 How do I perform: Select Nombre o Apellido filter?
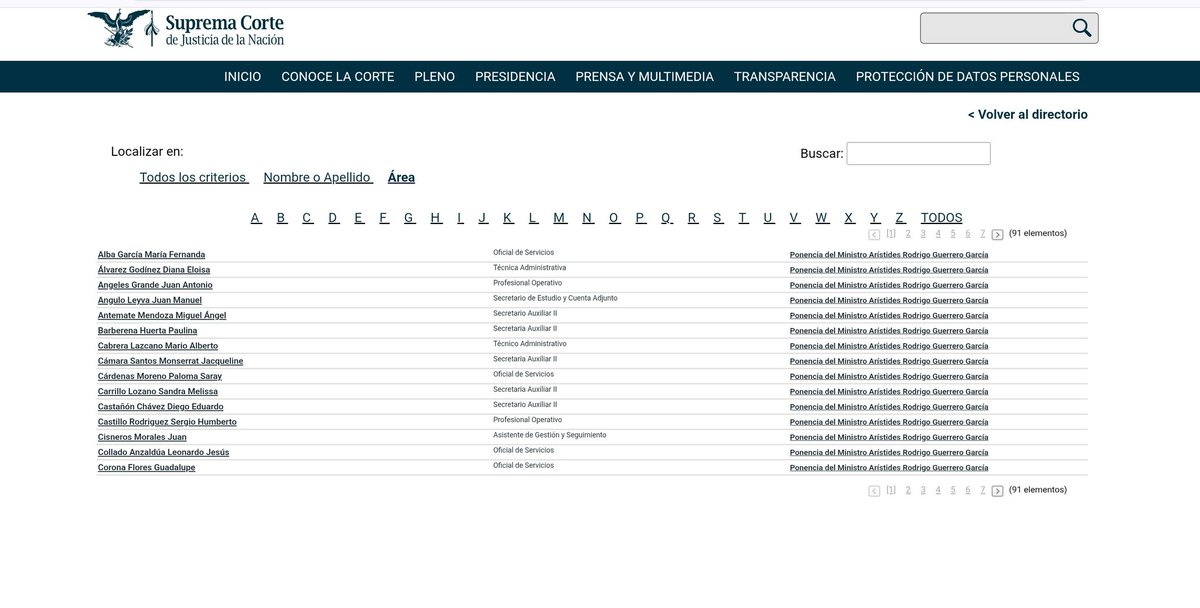[318, 177]
